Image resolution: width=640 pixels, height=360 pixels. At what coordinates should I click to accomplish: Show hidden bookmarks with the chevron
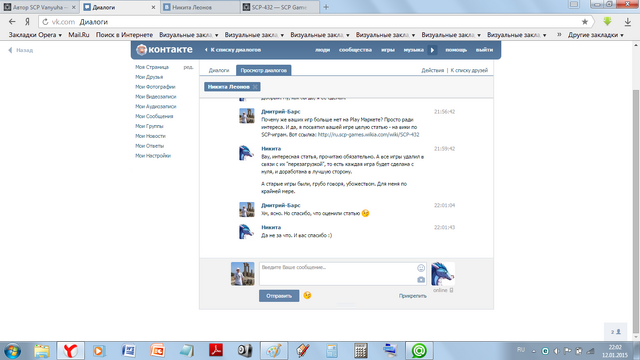click(x=559, y=35)
